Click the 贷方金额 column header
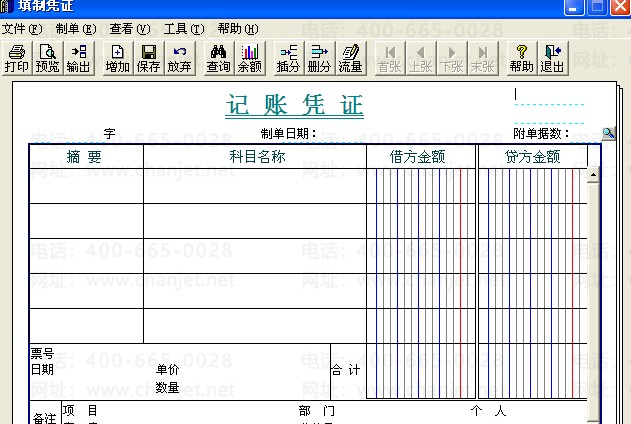This screenshot has width=631, height=424. point(532,156)
